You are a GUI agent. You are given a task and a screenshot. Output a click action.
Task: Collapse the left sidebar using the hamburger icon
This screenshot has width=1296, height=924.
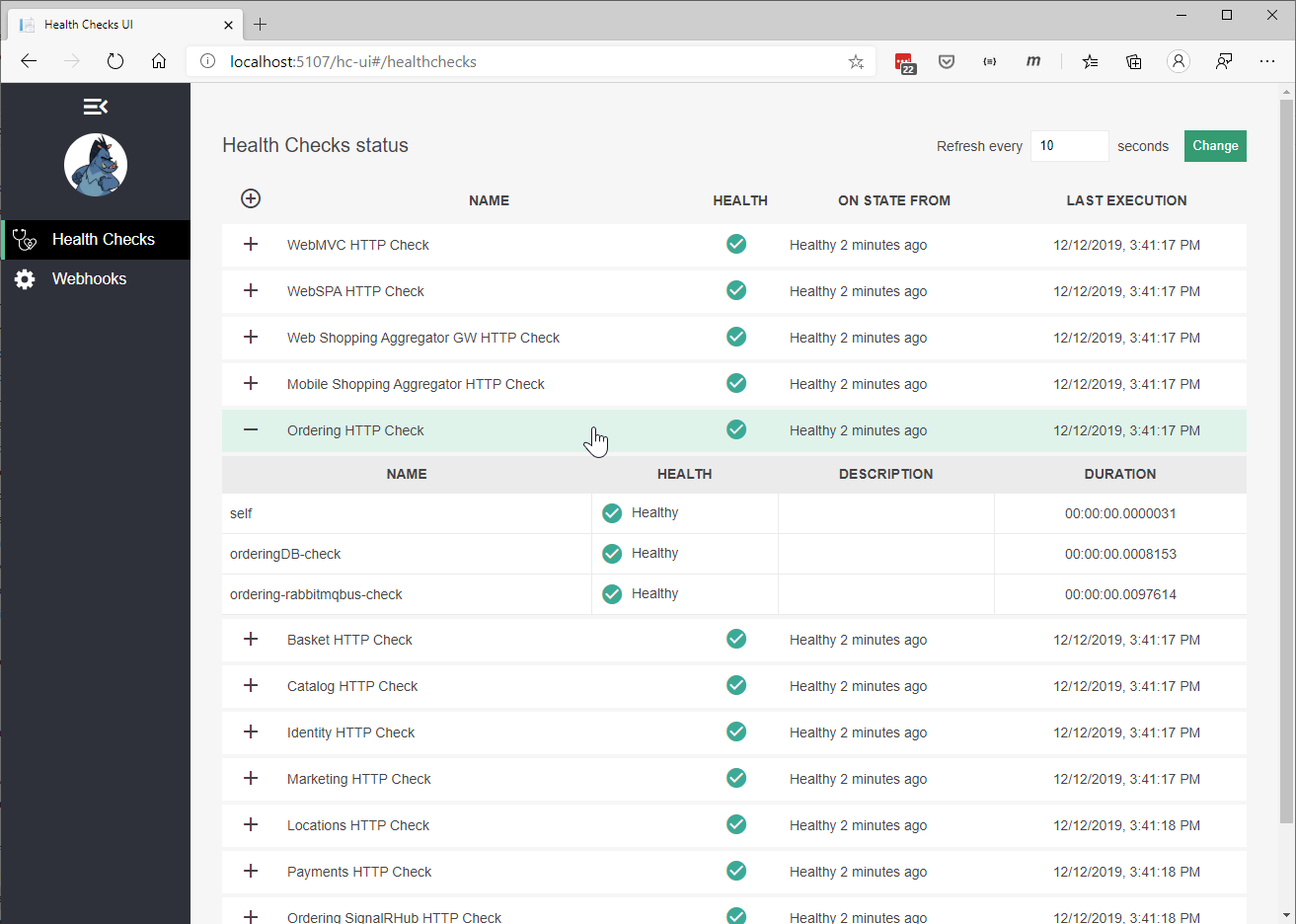[x=95, y=106]
